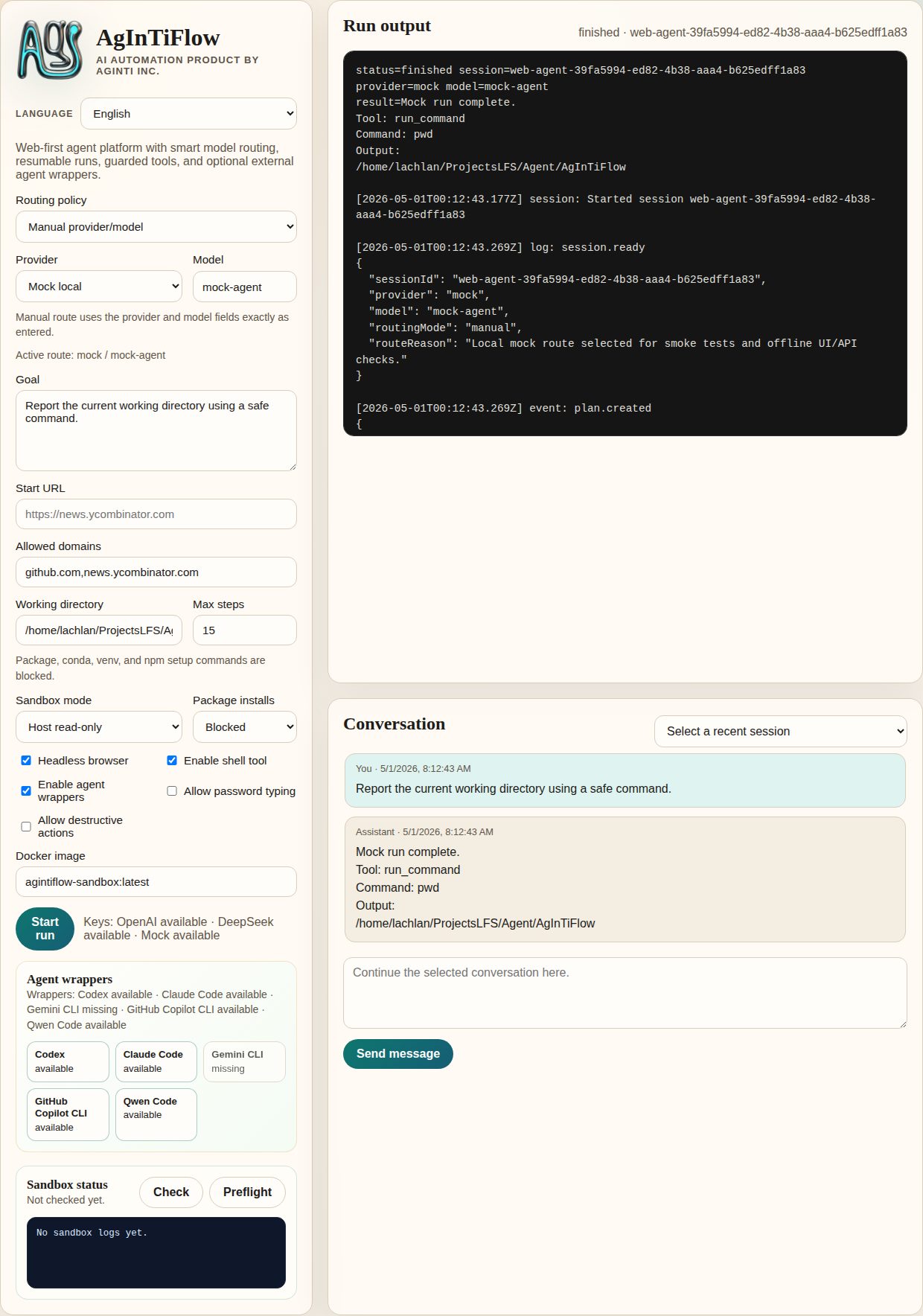The image size is (923, 1316).
Task: Click the finished session status text
Action: (743, 33)
